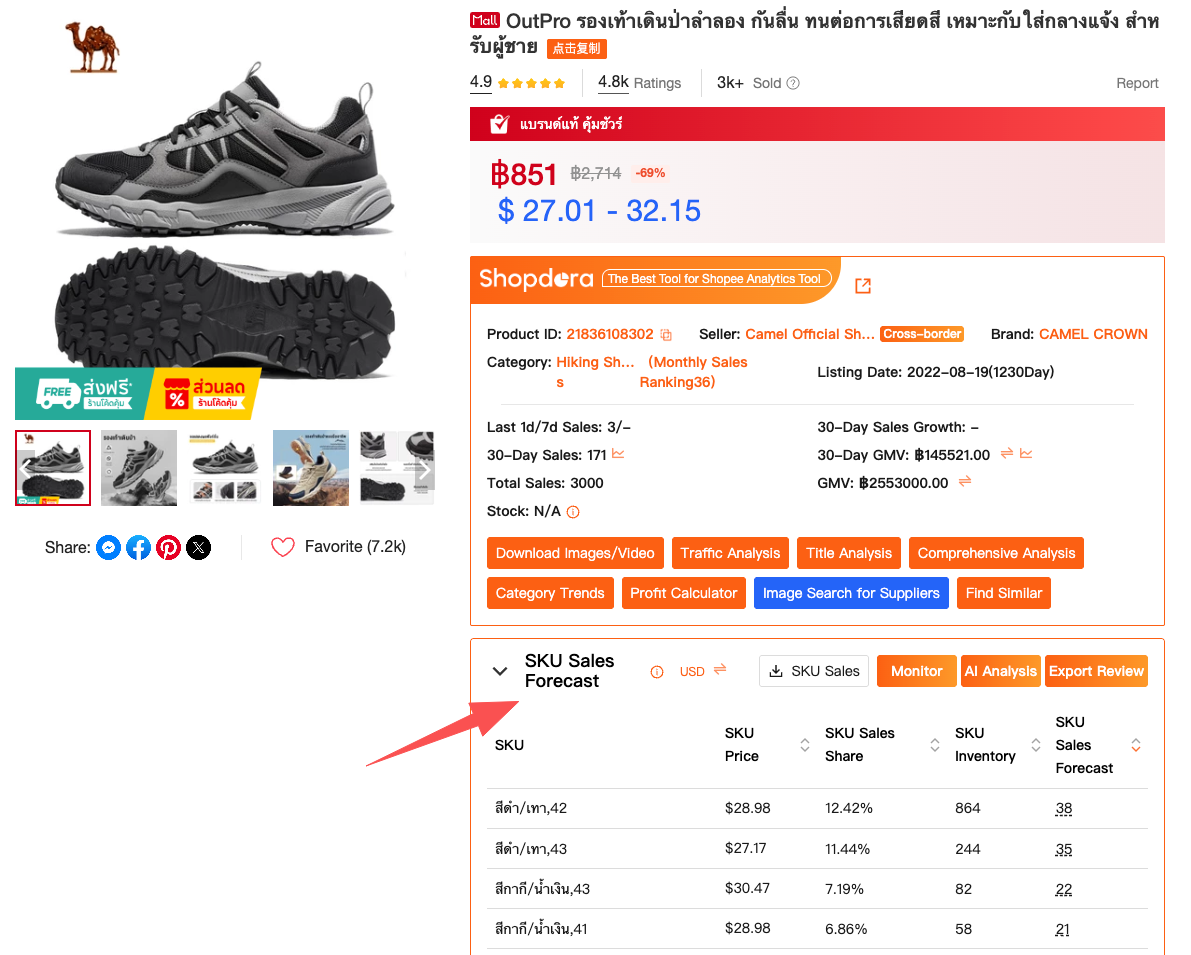Select the tan shoe thumbnail image
Image resolution: width=1191 pixels, height=955 pixels.
coord(311,468)
